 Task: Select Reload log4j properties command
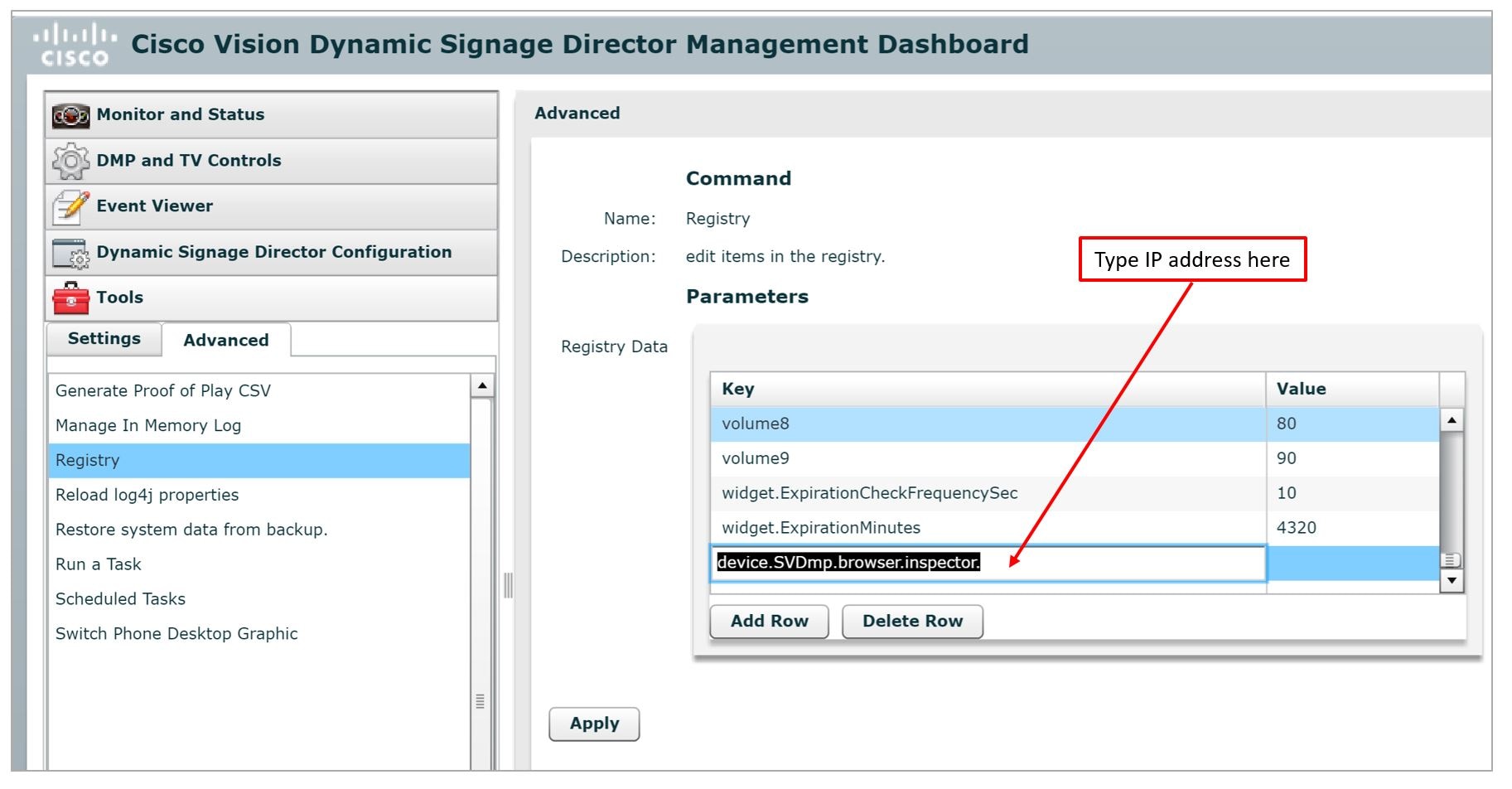pyautogui.click(x=258, y=496)
